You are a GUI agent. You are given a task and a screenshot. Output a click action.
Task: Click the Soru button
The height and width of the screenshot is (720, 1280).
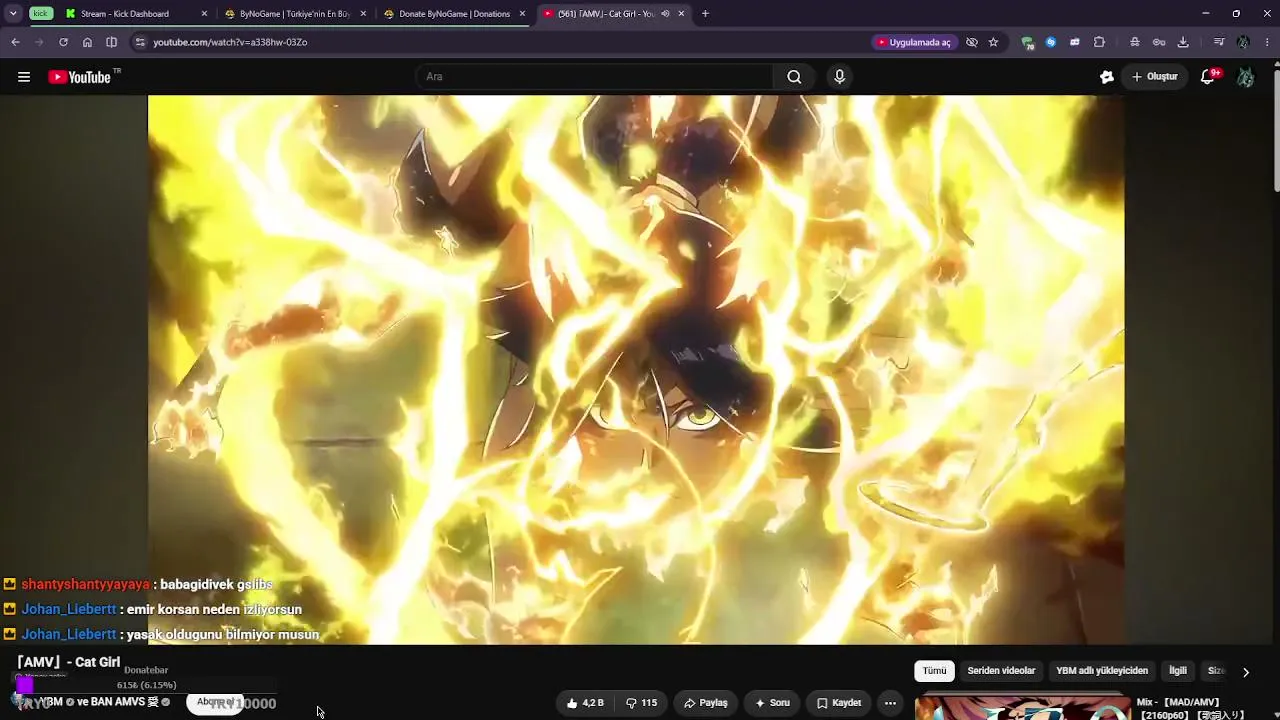(772, 703)
